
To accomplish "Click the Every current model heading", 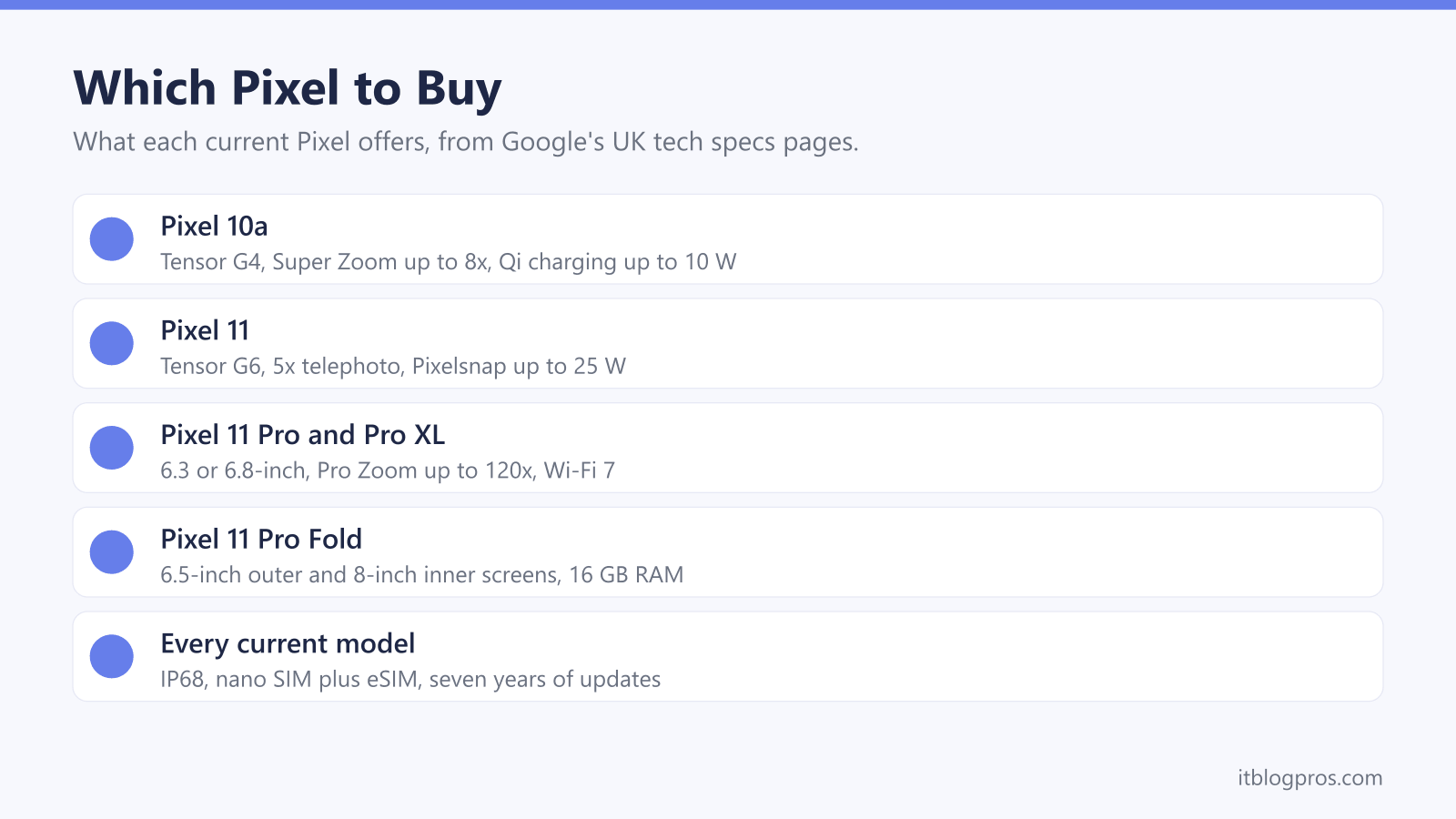I will 288,643.
